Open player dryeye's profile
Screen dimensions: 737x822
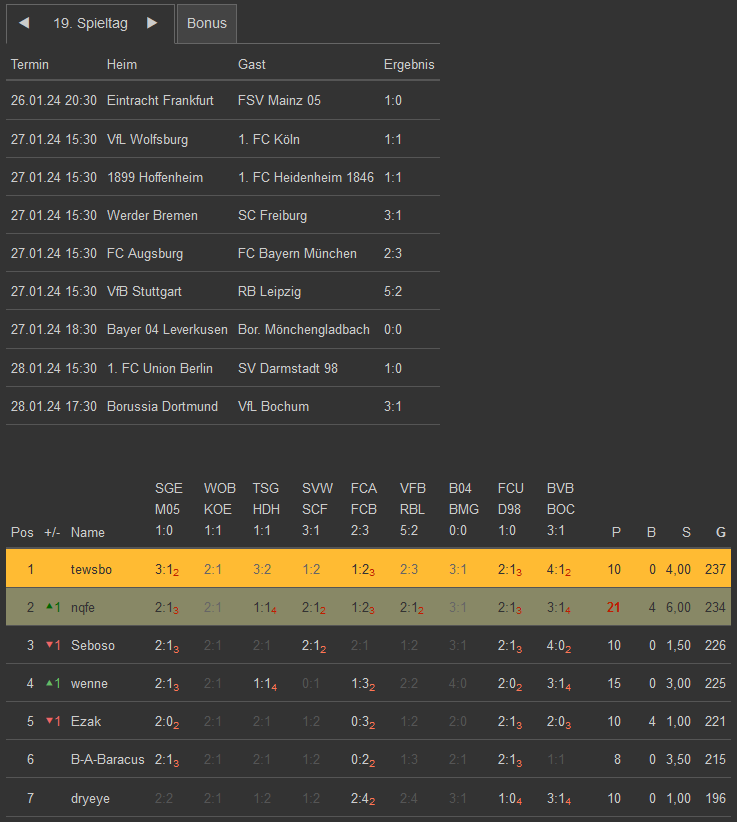pyautogui.click(x=91, y=797)
